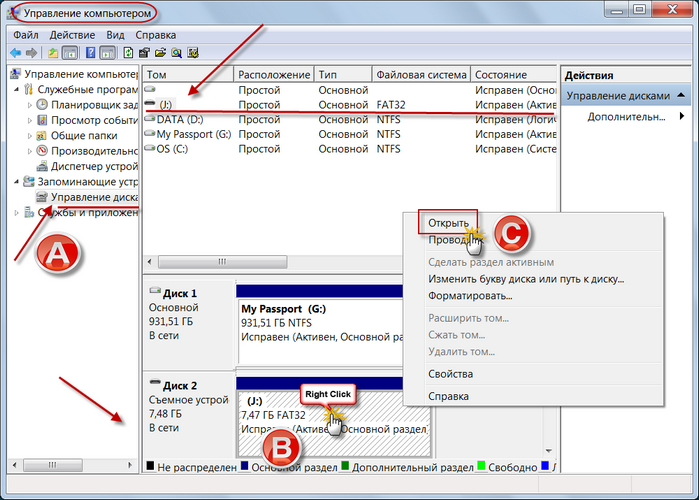Choose Изменить букву диска или путь

(526, 279)
